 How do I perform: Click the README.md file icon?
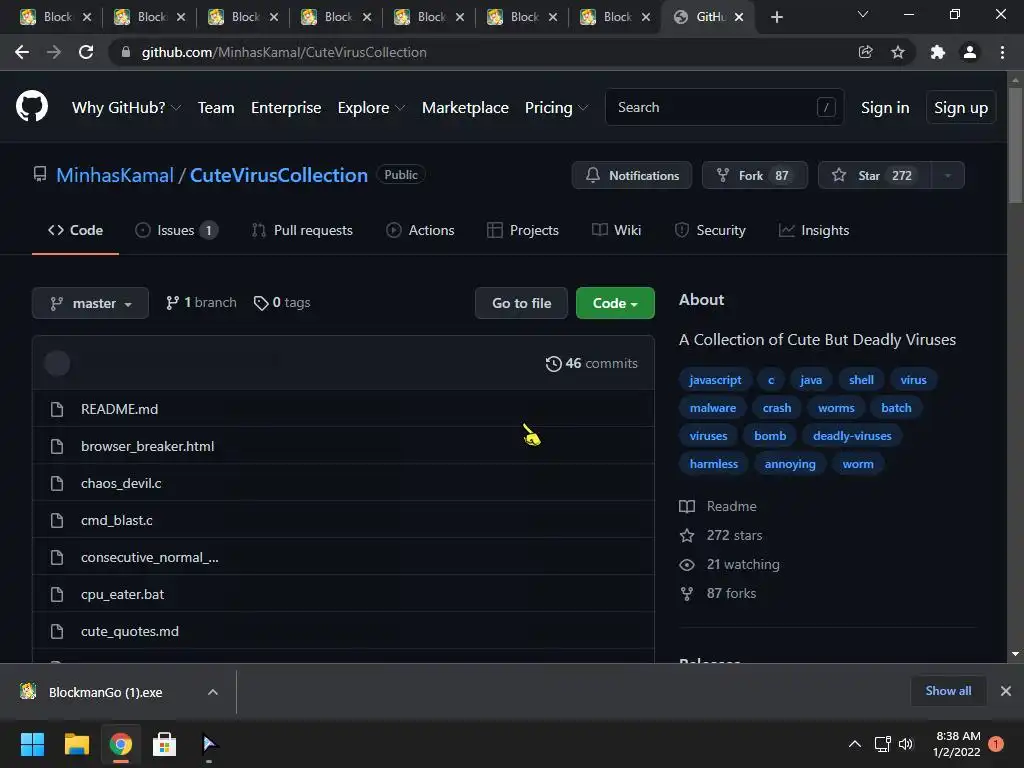[57, 409]
